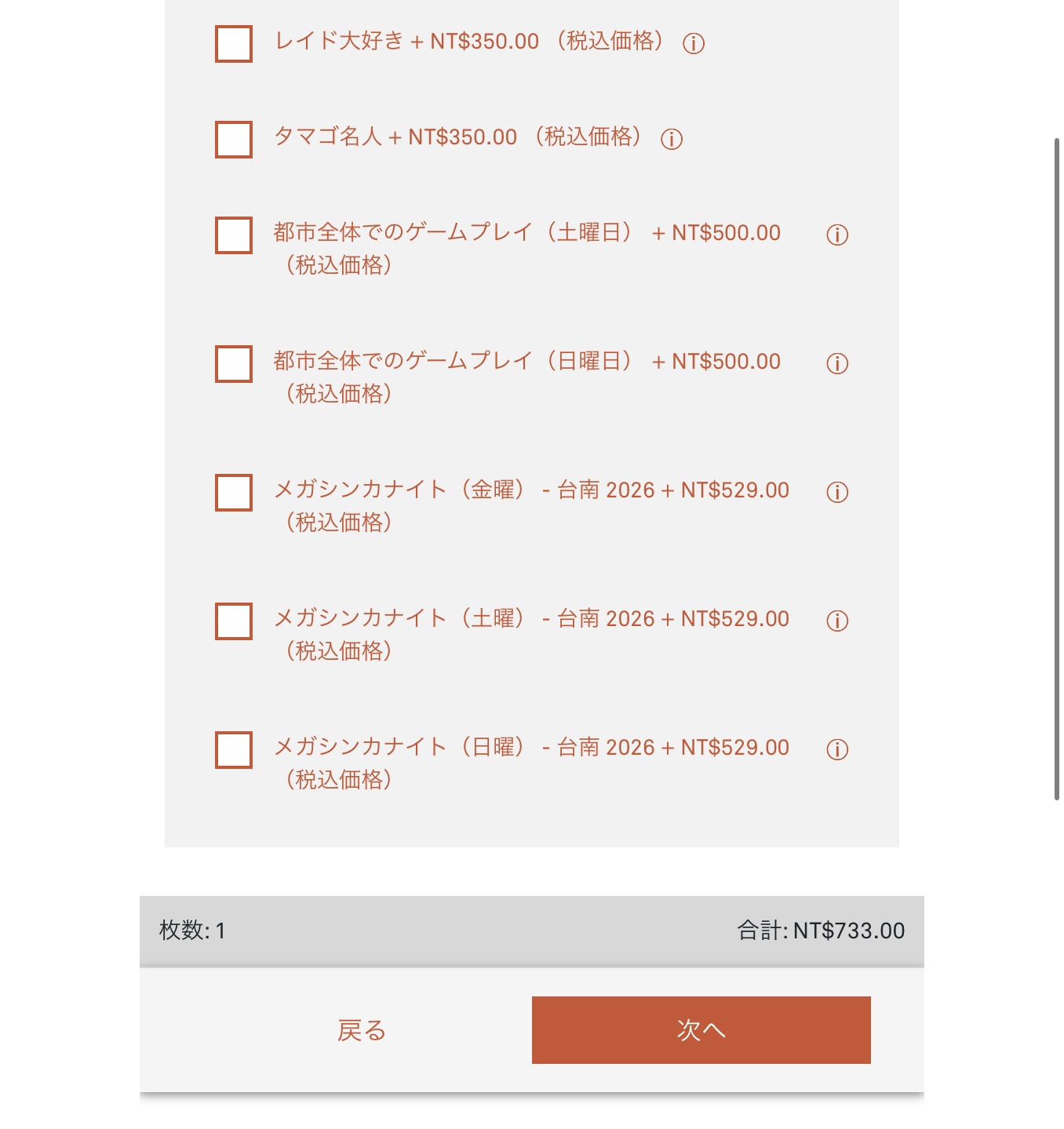Enable 都市全体でのゲームプレイ（日曜日）checkbox
The image size is (1064, 1129).
coord(234,364)
